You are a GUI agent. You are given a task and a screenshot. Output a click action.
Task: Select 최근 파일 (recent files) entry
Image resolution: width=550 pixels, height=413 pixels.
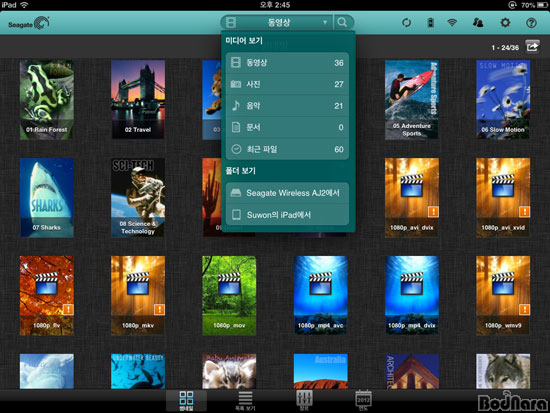pyautogui.click(x=287, y=149)
